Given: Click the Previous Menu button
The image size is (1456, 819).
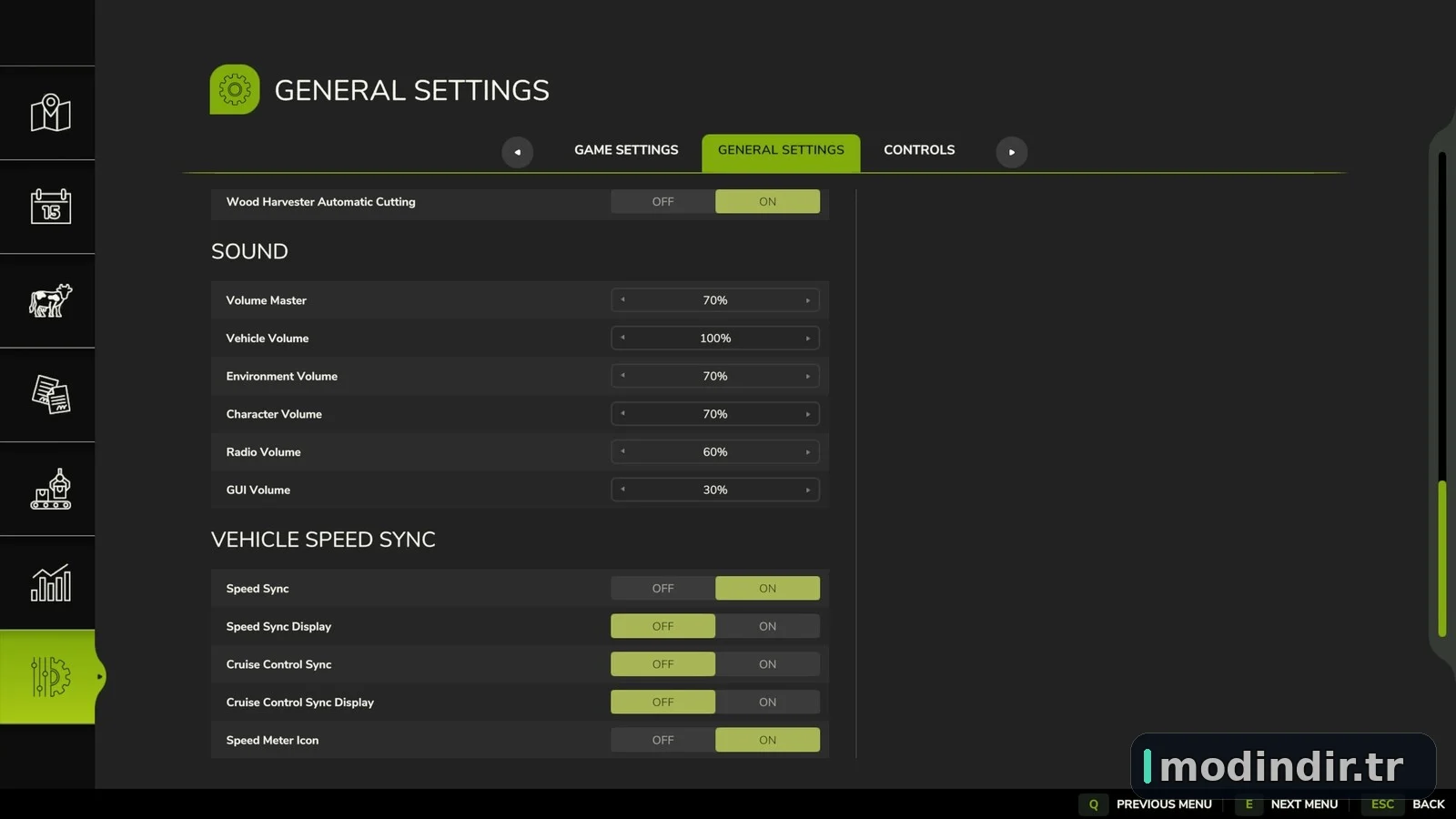Looking at the screenshot, I should [1164, 804].
